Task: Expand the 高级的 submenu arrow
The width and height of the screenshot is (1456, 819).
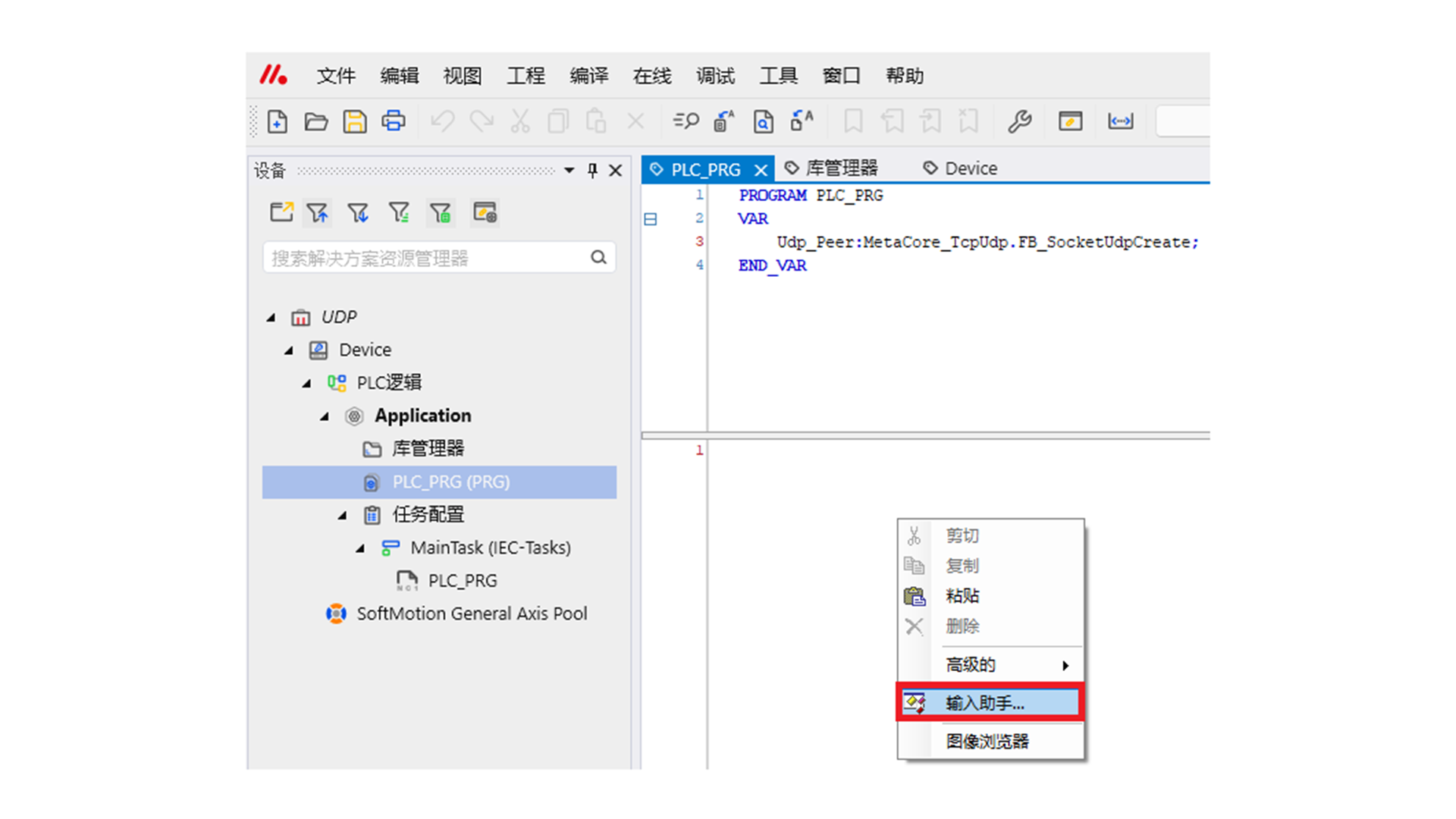Action: coord(1065,665)
